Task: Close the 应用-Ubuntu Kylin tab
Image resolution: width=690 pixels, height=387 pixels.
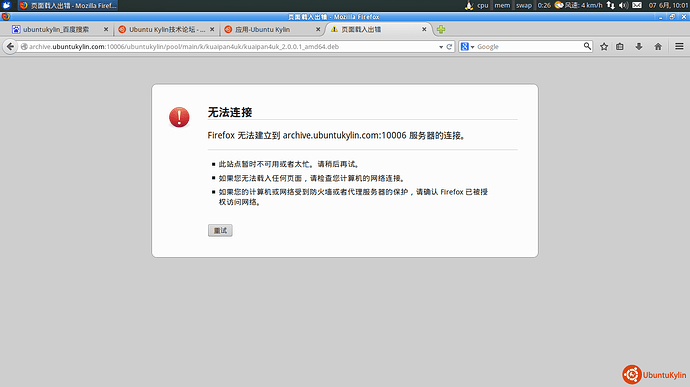Action: (318, 29)
